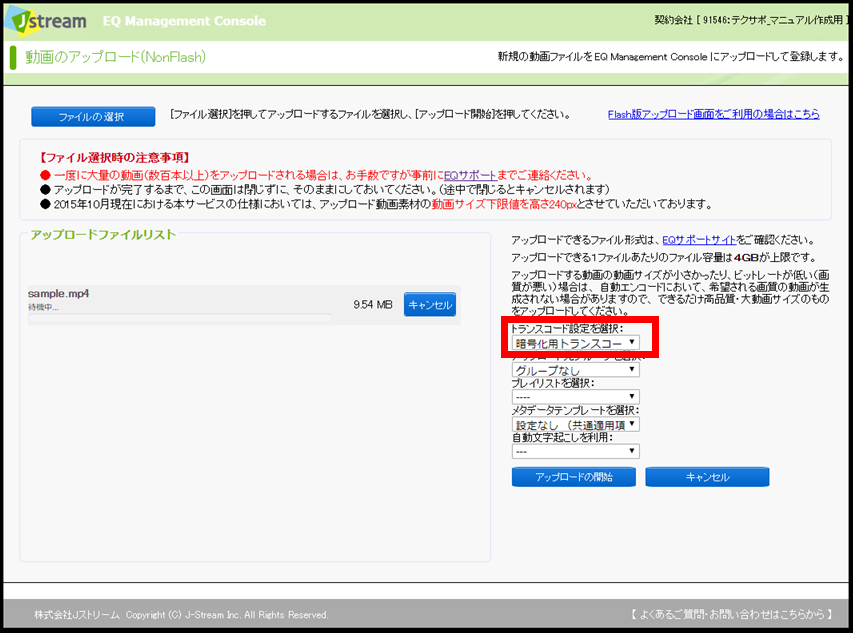
Task: Open the よくあるご質問・お問い合わせ footer link
Action: pyautogui.click(x=733, y=614)
